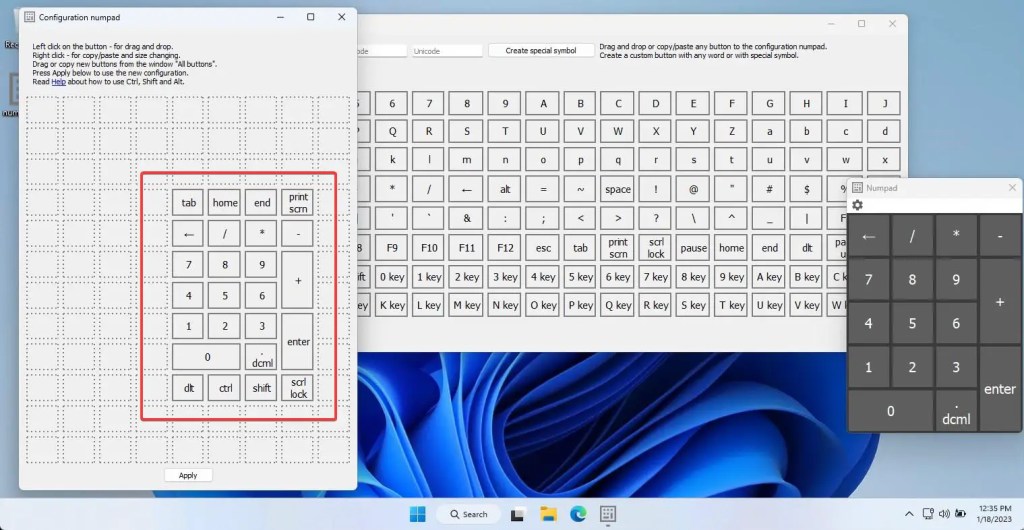Pick the 'K key' button in All buttons window
The width and height of the screenshot is (1024, 530).
click(x=392, y=305)
